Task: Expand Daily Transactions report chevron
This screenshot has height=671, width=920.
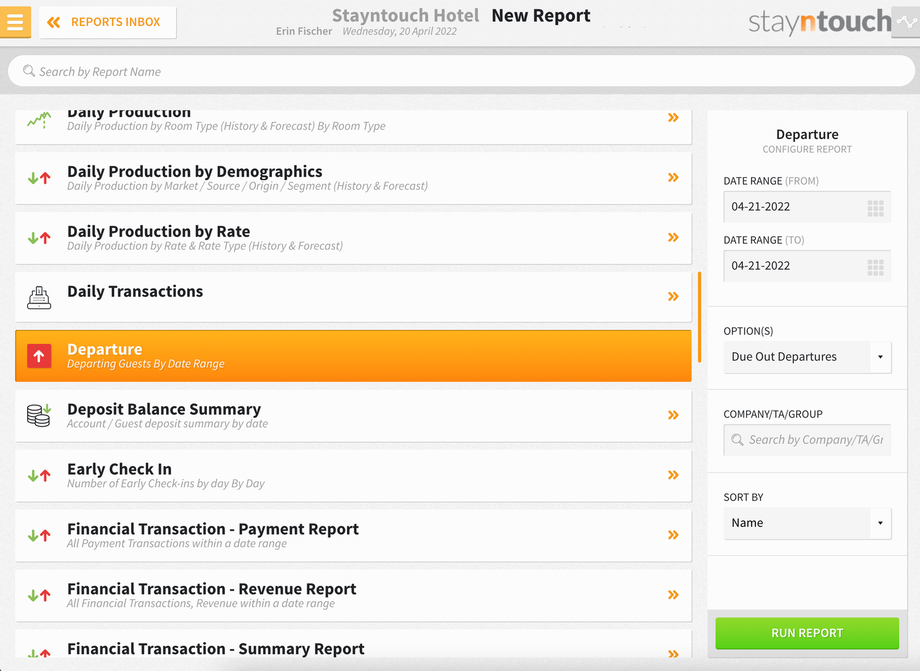Action: point(673,296)
